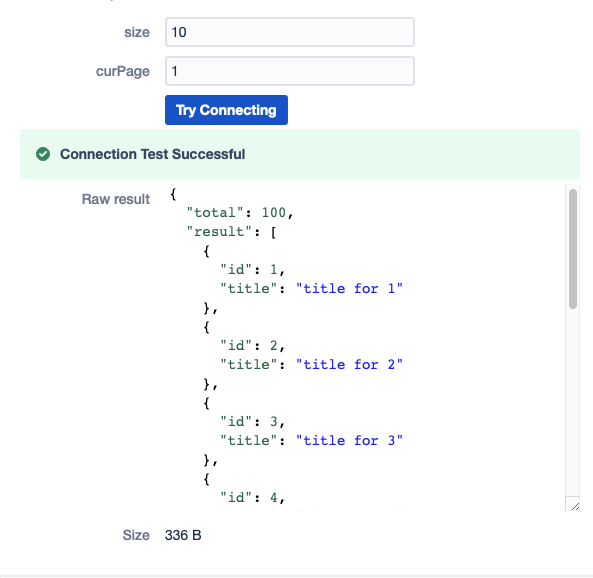The width and height of the screenshot is (593, 578).
Task: Click the green success checkmark icon
Action: tap(43, 154)
